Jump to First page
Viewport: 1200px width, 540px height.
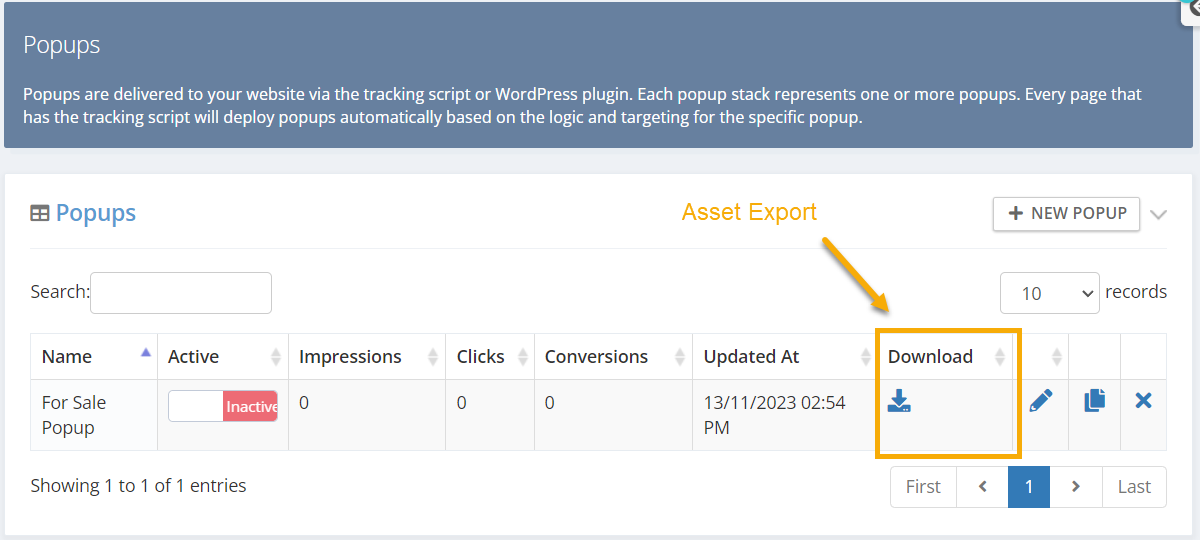point(923,487)
